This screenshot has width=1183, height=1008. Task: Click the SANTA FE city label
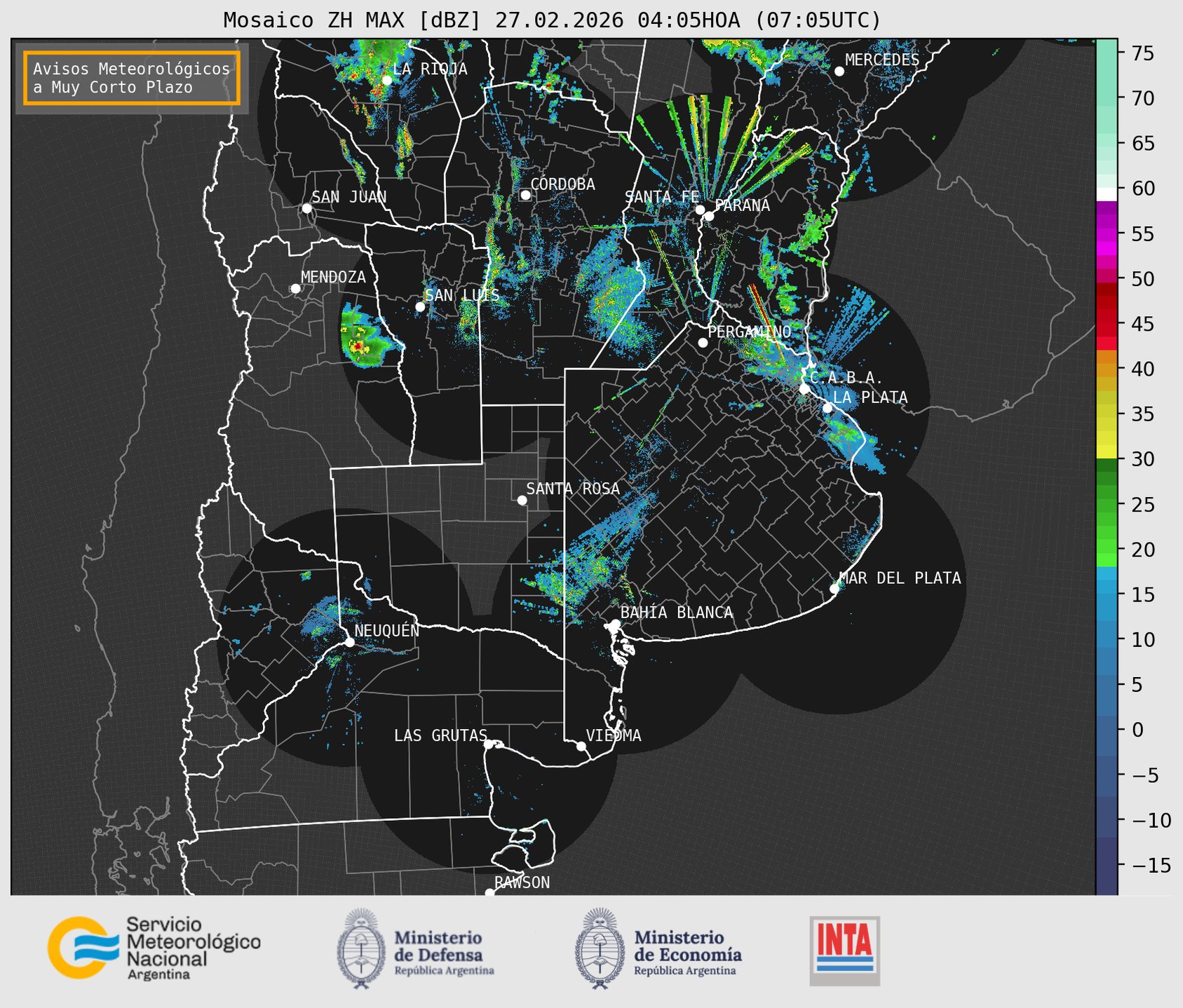tap(662, 197)
